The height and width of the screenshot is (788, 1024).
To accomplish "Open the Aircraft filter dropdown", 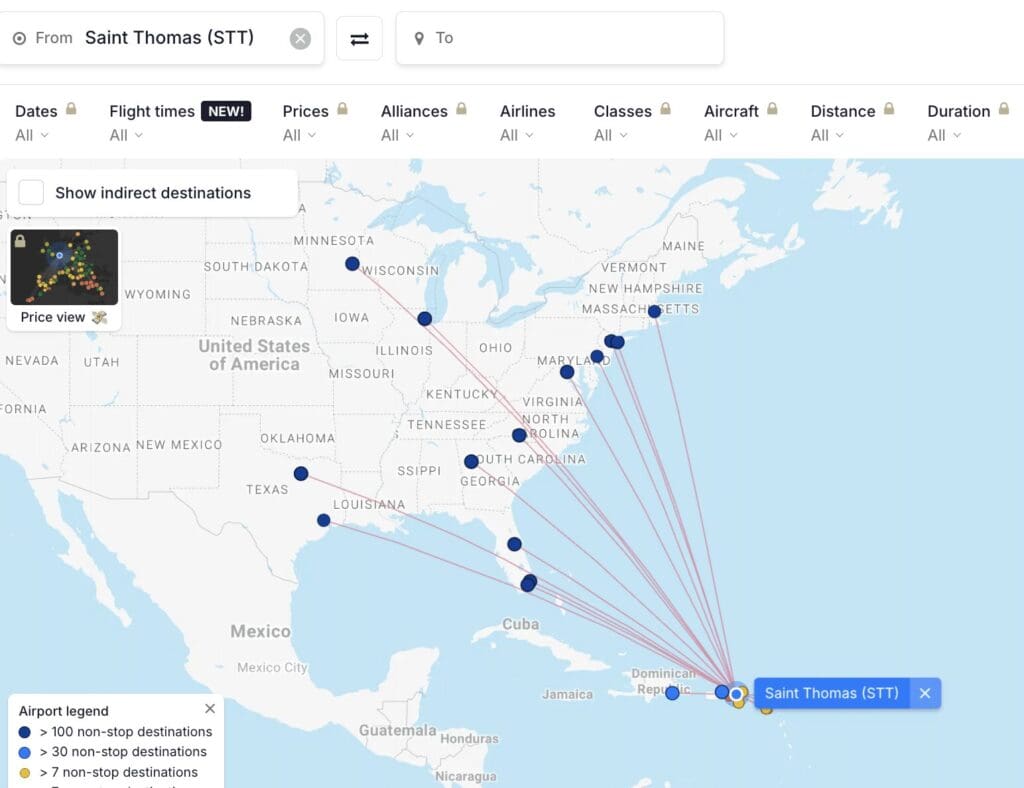I will click(x=721, y=135).
